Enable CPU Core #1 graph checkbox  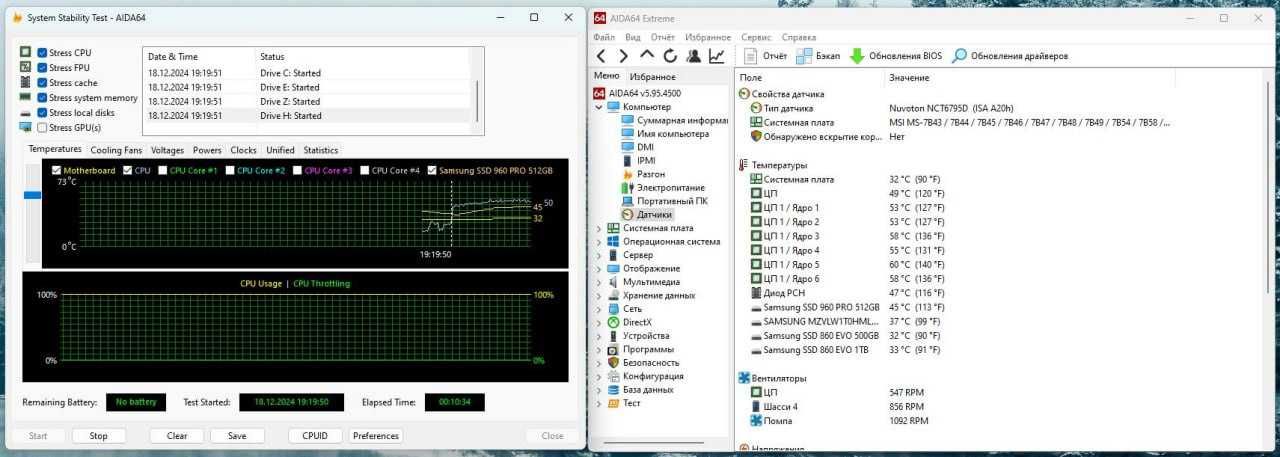click(x=163, y=170)
